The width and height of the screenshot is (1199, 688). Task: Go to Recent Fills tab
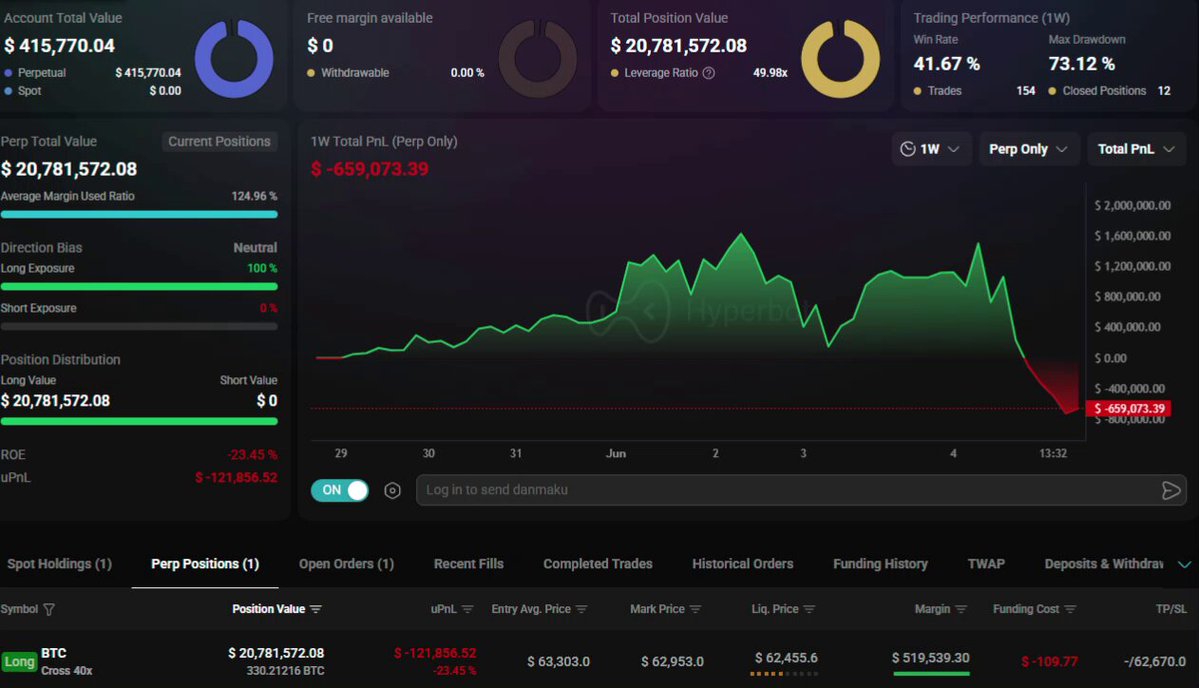[469, 564]
